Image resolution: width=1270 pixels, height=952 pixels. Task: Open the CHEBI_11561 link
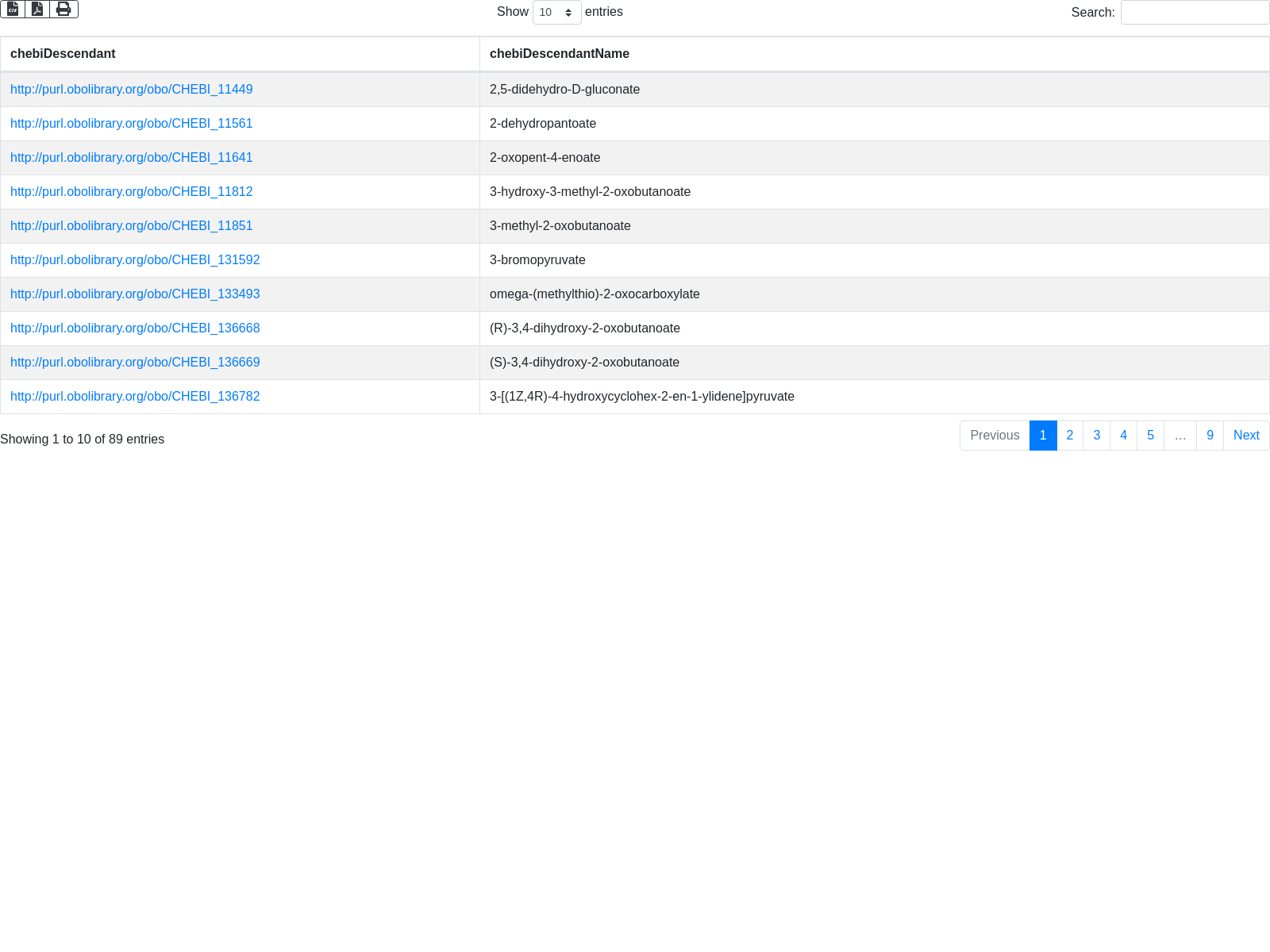pos(131,124)
